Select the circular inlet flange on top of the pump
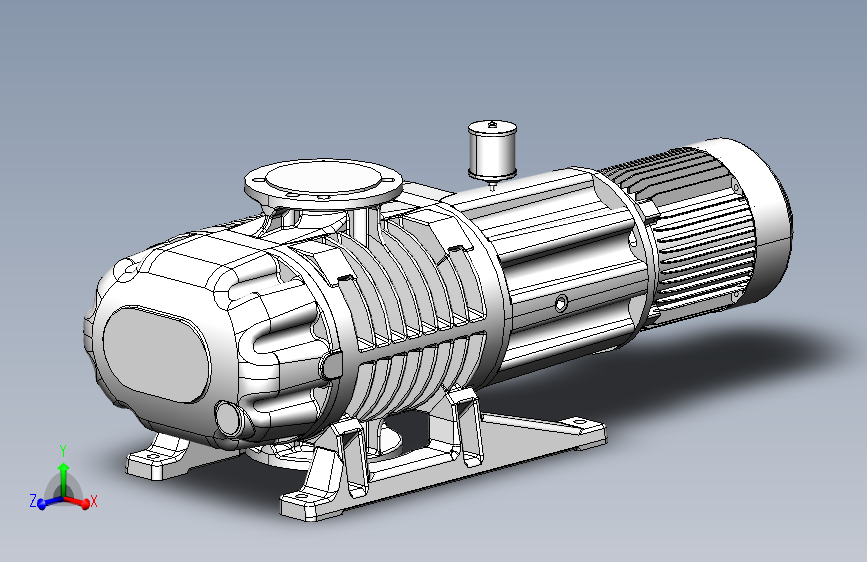The height and width of the screenshot is (562, 867). 323,183
